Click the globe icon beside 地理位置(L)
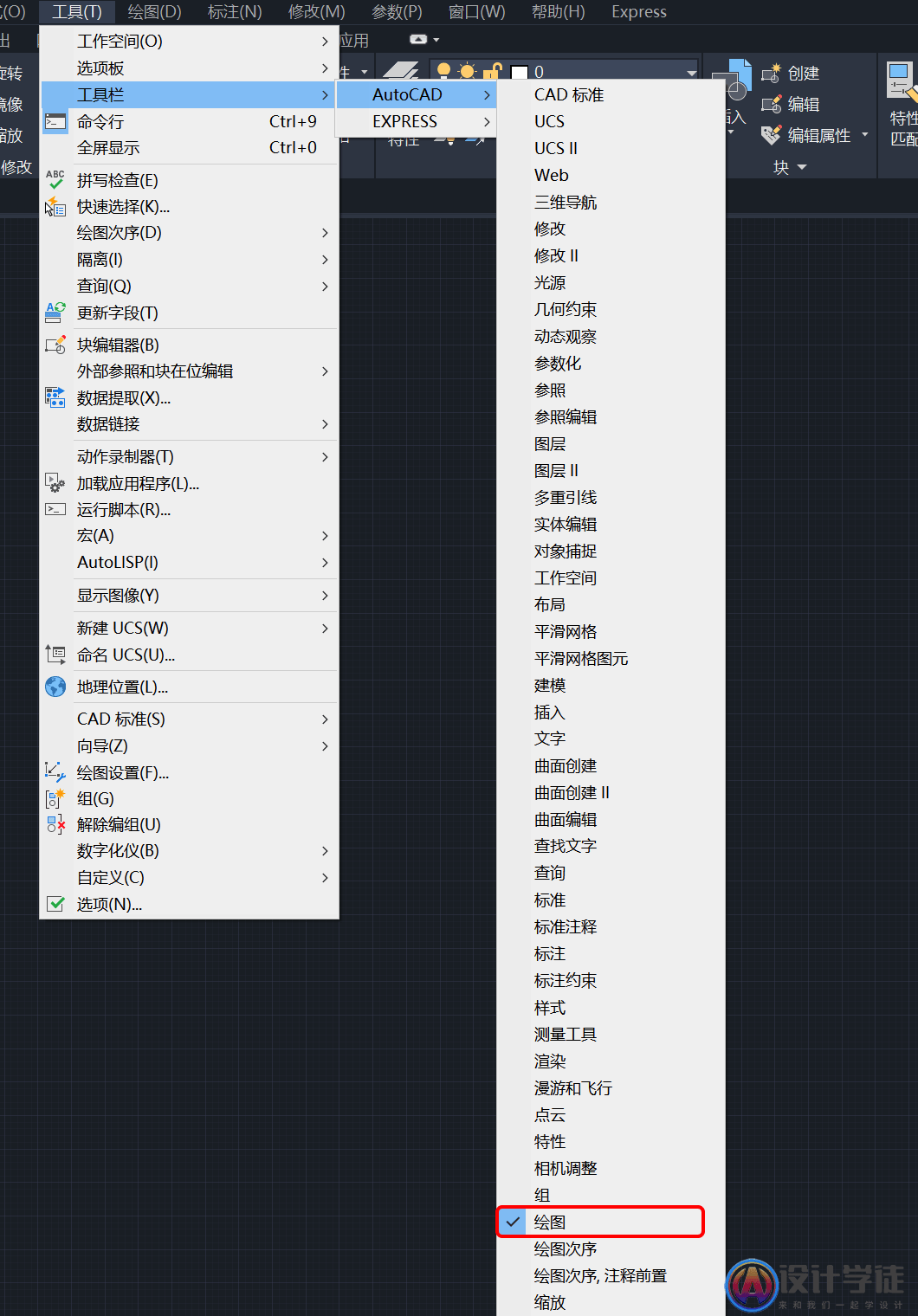Image resolution: width=918 pixels, height=1316 pixels. coord(55,687)
